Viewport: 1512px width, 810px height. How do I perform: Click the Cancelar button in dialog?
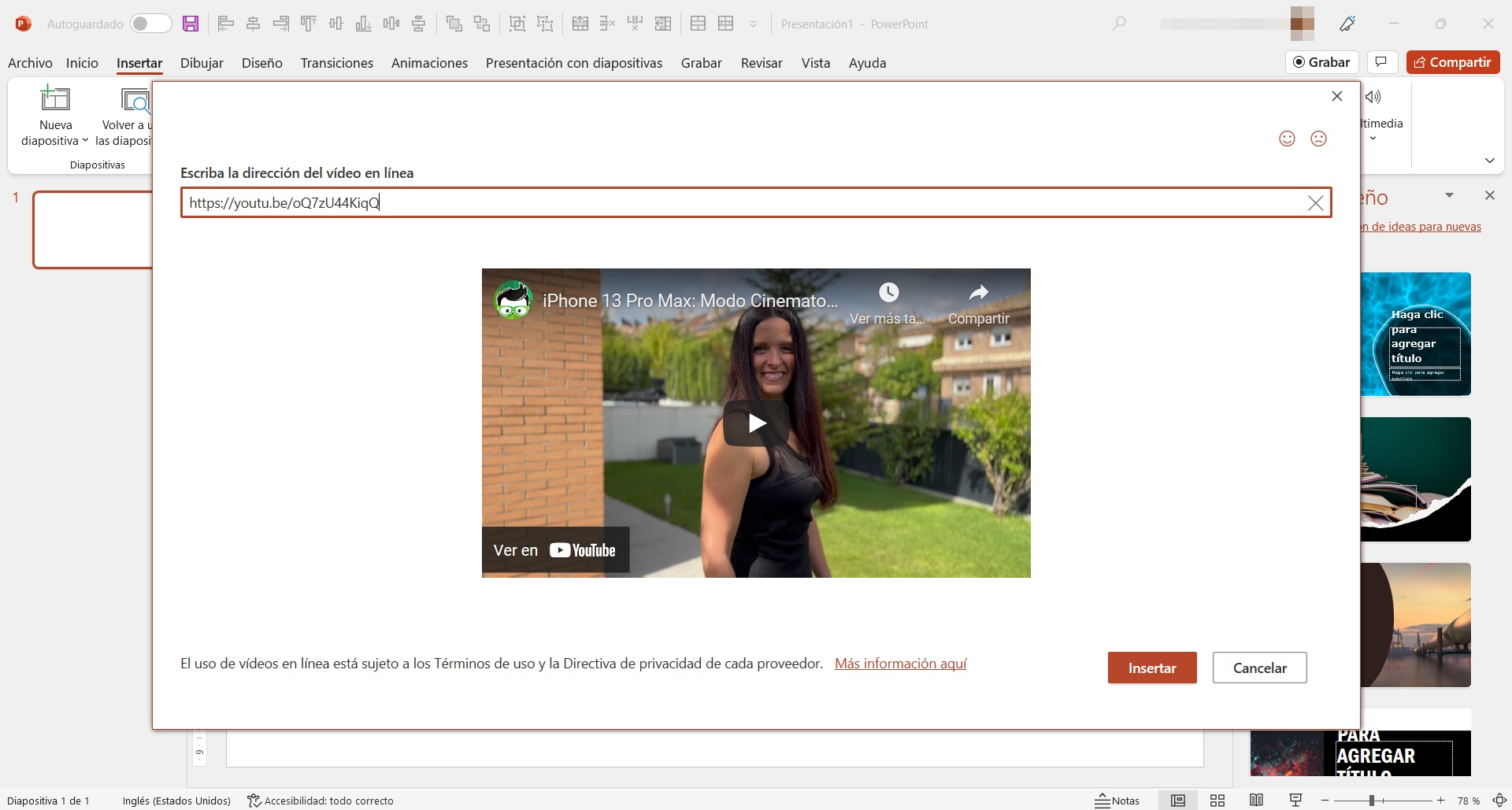[1260, 668]
